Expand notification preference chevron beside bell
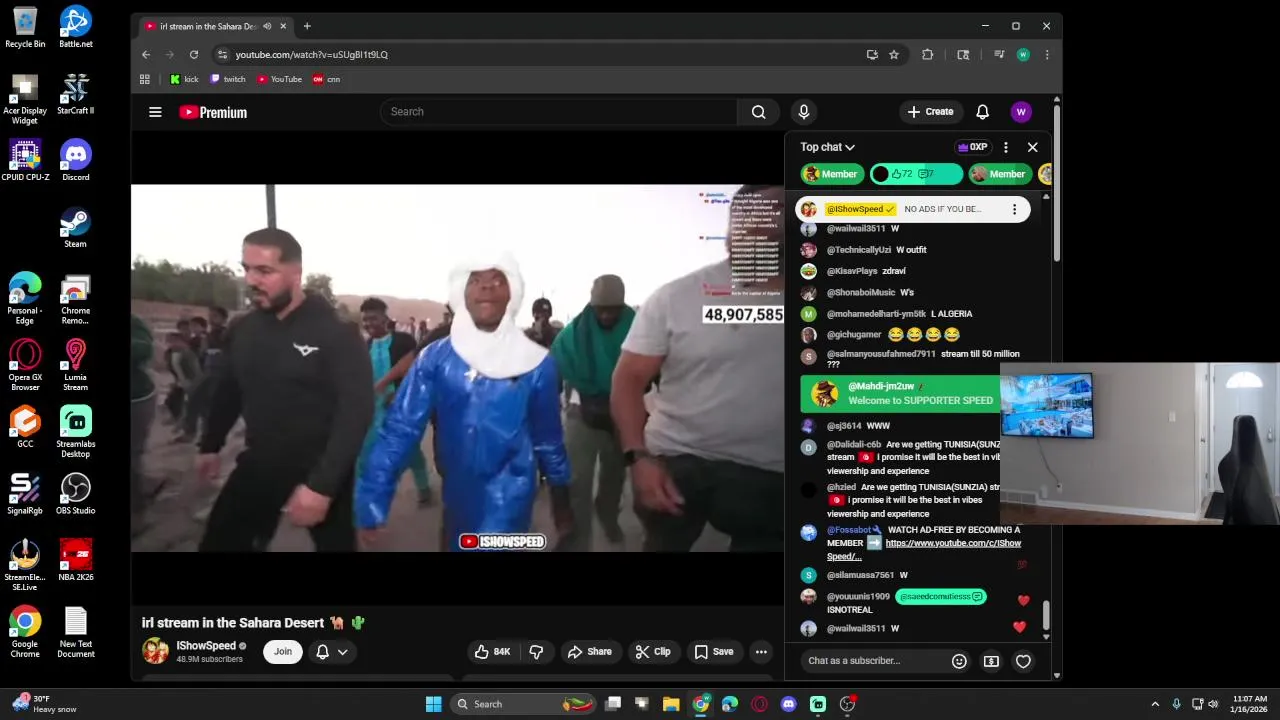 tap(342, 652)
